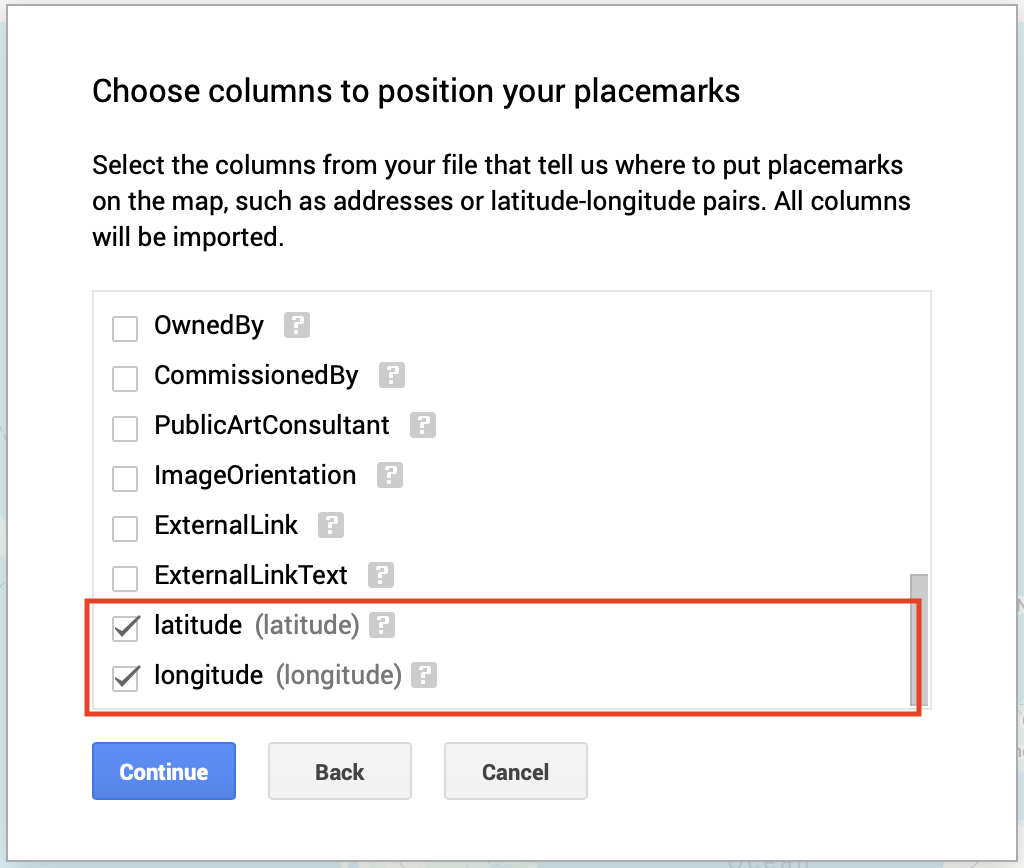
Task: Click the column list scrollbar thumb
Action: [x=919, y=640]
